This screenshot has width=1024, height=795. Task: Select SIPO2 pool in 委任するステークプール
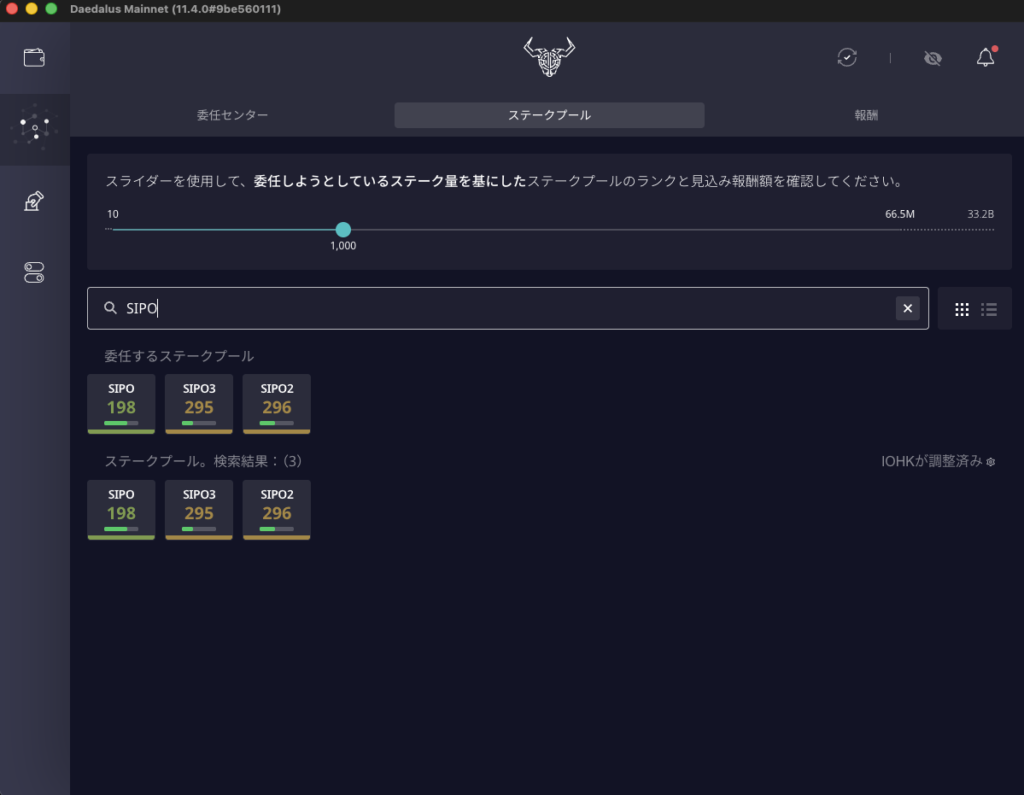point(276,404)
